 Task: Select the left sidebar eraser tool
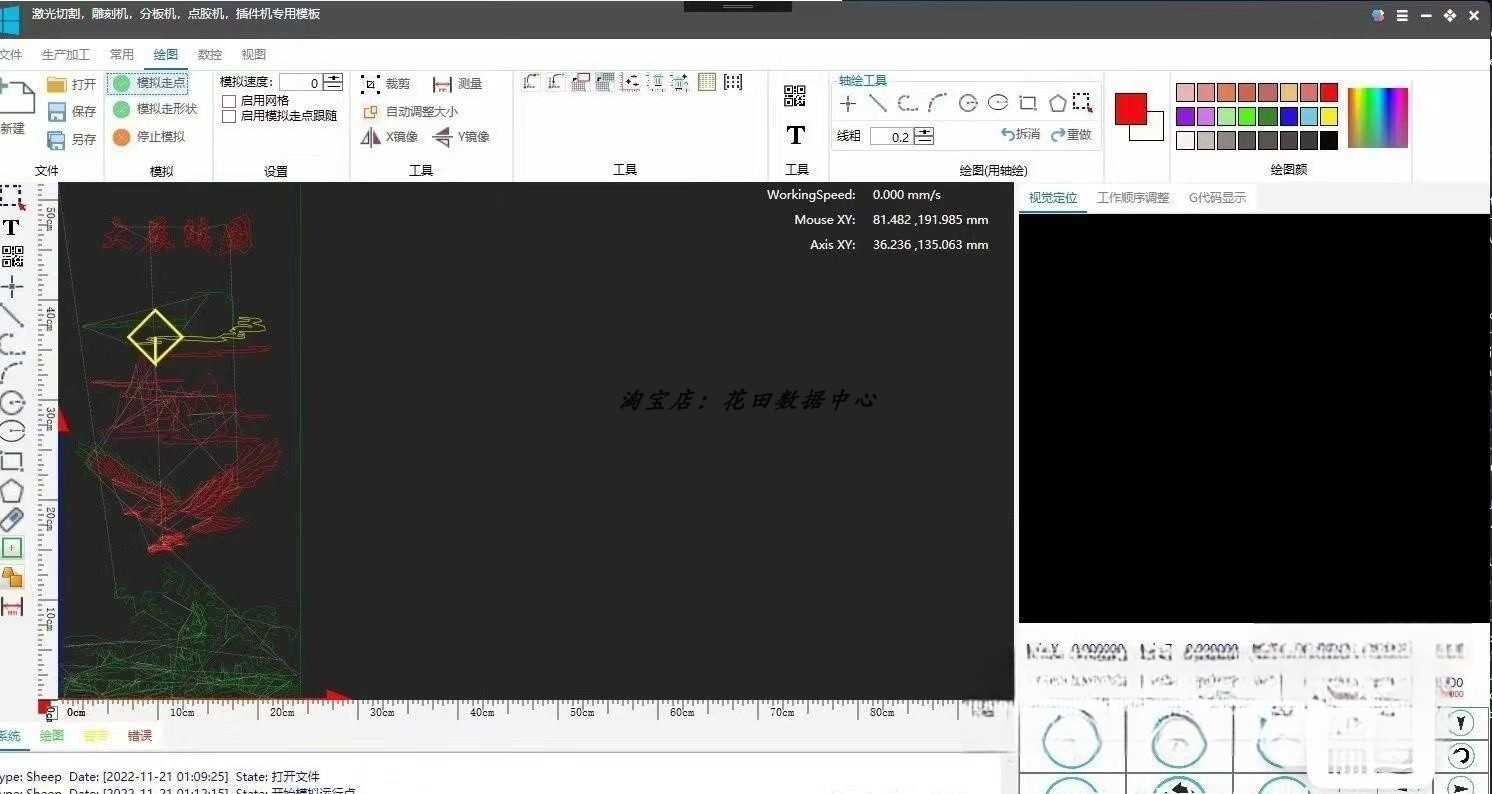pyautogui.click(x=11, y=520)
